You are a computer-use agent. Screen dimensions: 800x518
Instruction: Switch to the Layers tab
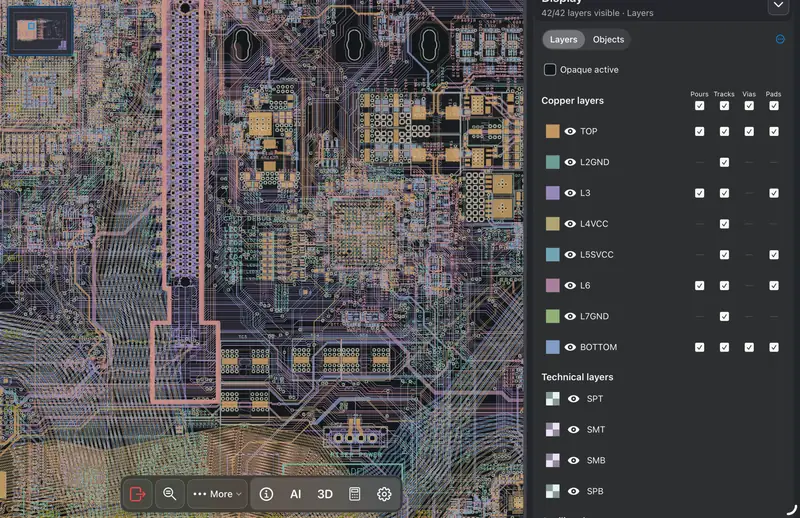(563, 39)
